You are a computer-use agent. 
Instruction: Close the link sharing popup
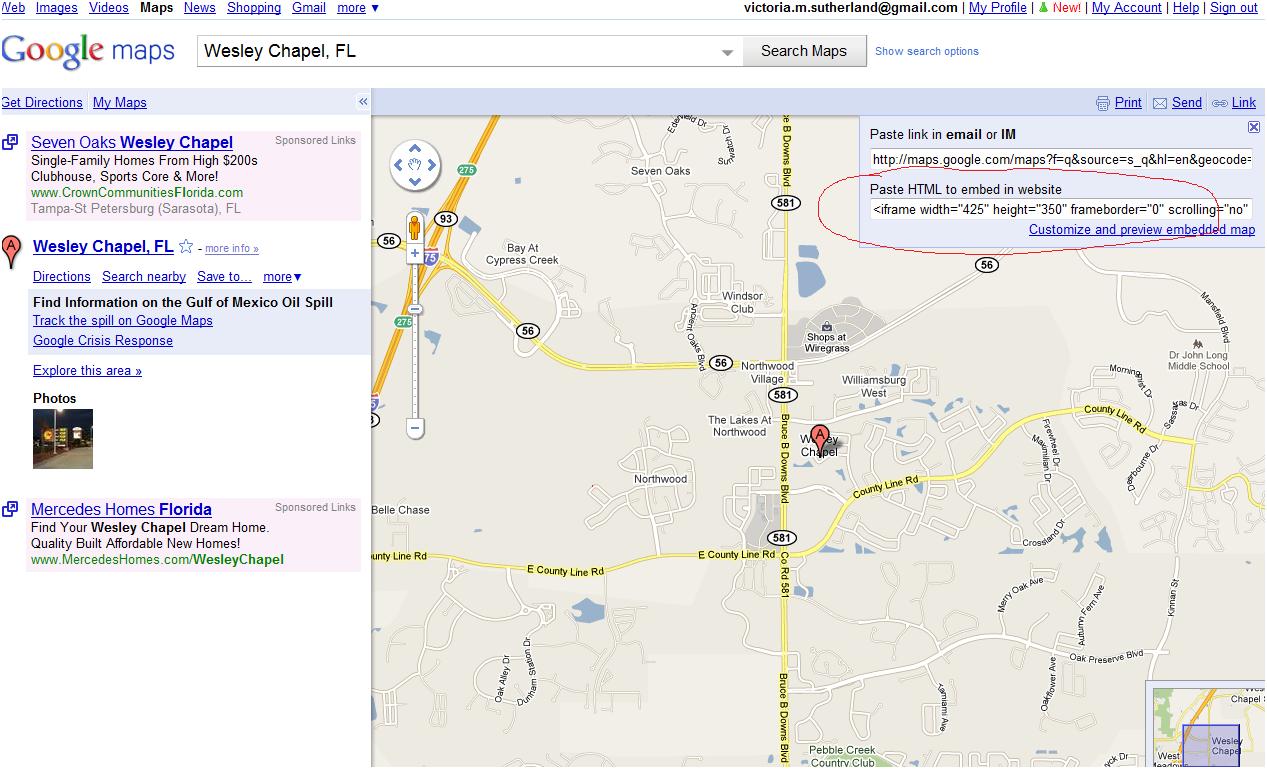click(x=1254, y=128)
